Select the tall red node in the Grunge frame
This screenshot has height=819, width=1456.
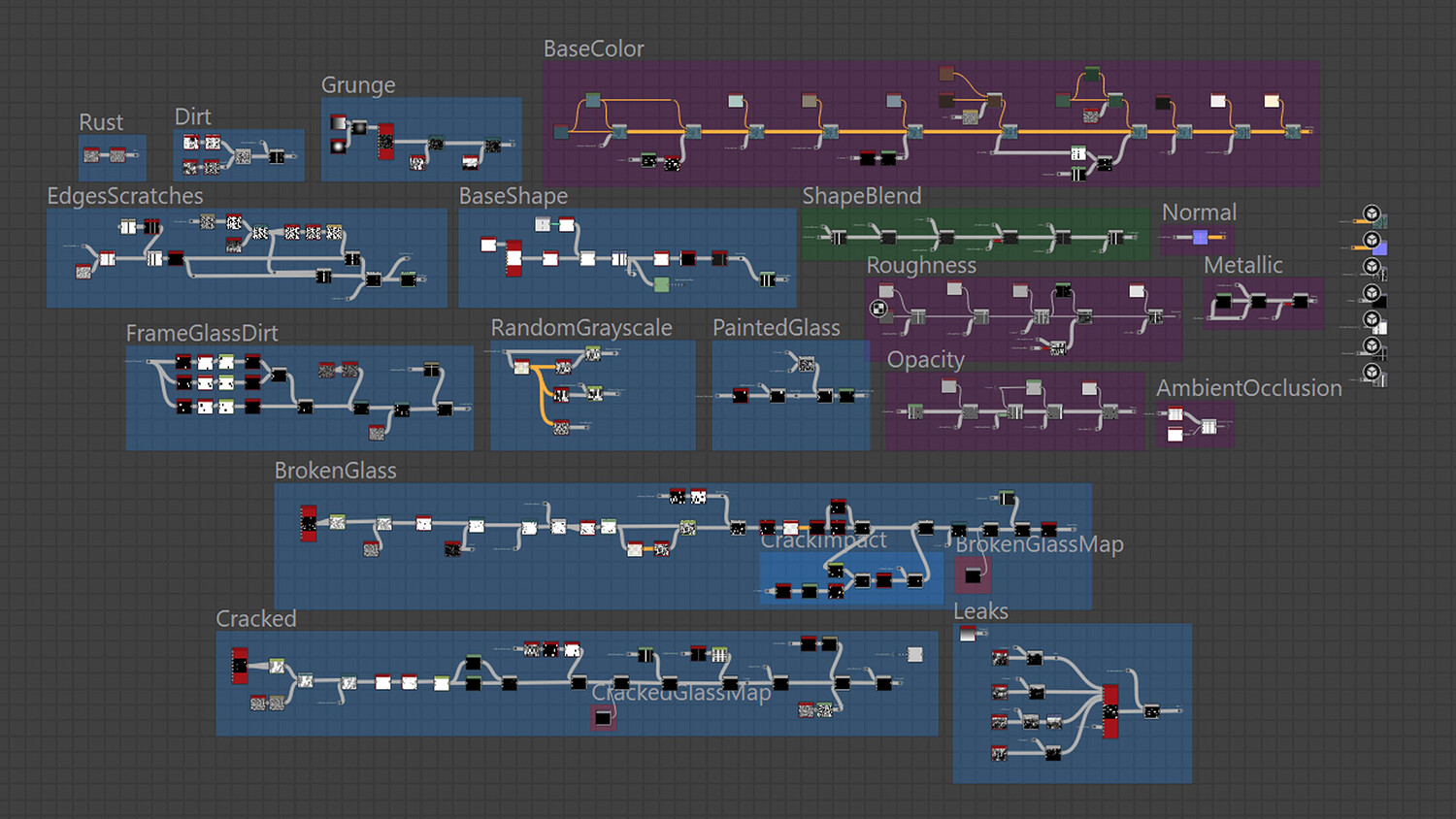385,142
